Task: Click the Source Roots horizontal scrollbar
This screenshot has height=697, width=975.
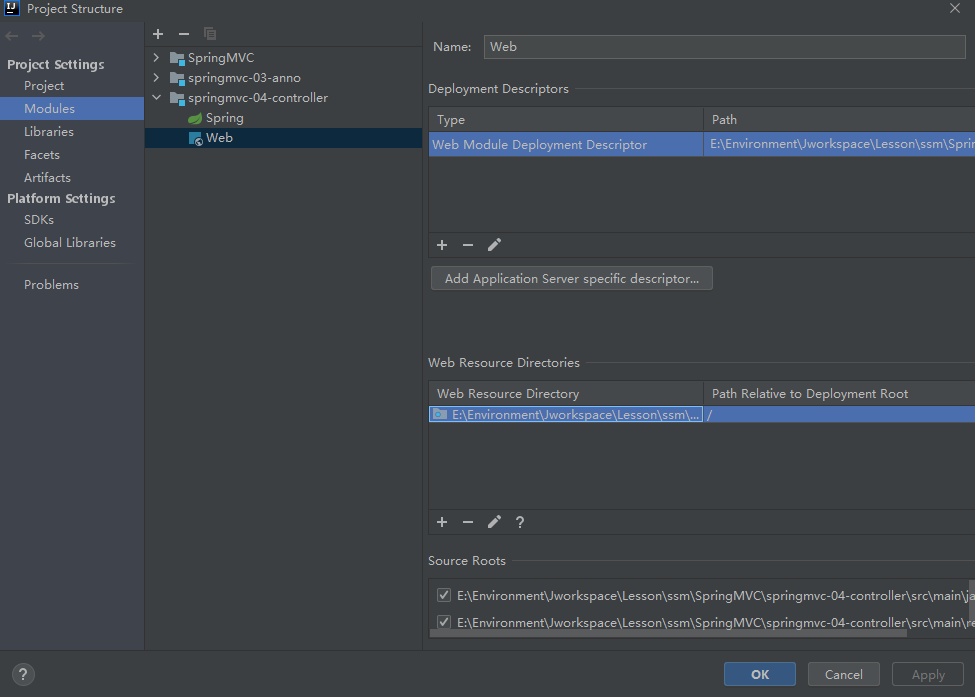Action: coord(667,634)
